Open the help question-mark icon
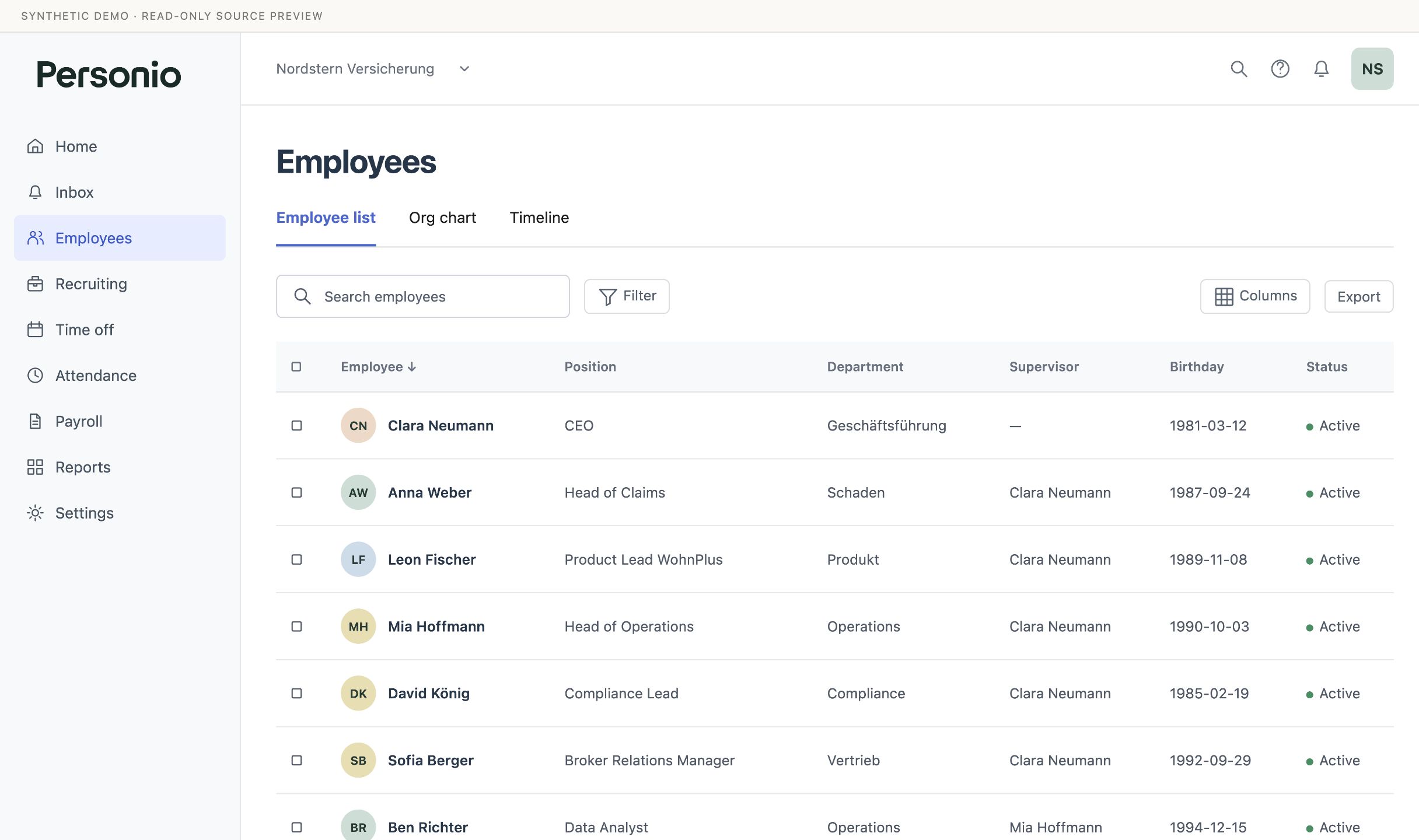Viewport: 1419px width, 840px height. point(1280,69)
